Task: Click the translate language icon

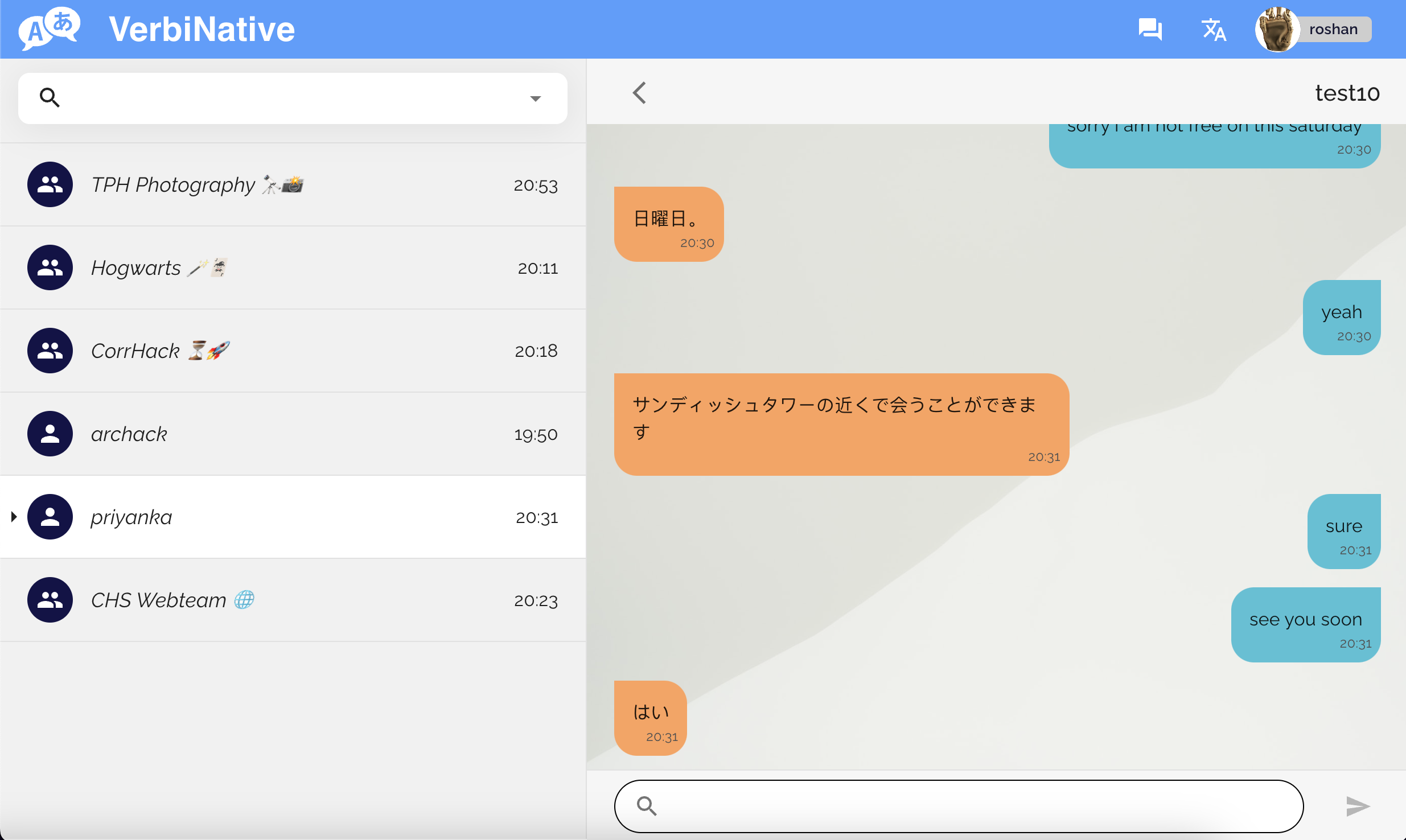Action: pyautogui.click(x=1213, y=29)
